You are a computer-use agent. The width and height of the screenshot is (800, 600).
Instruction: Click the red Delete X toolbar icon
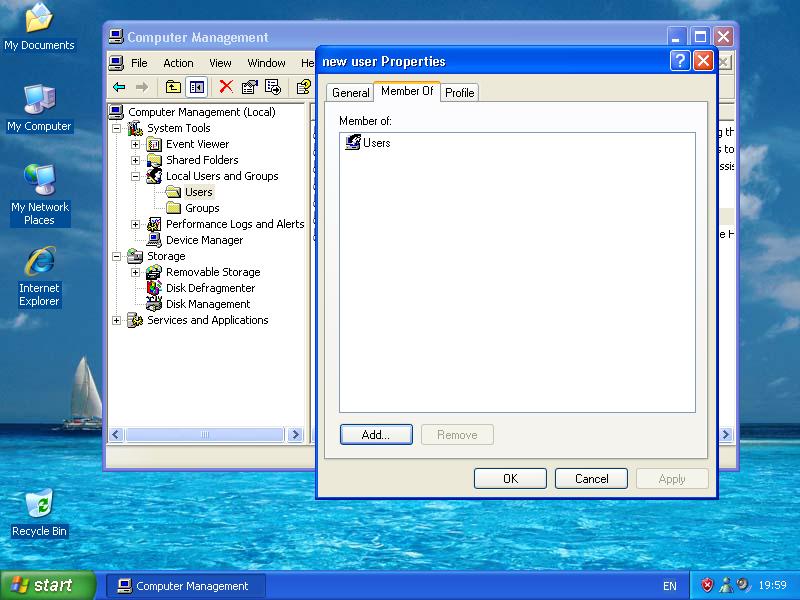226,87
